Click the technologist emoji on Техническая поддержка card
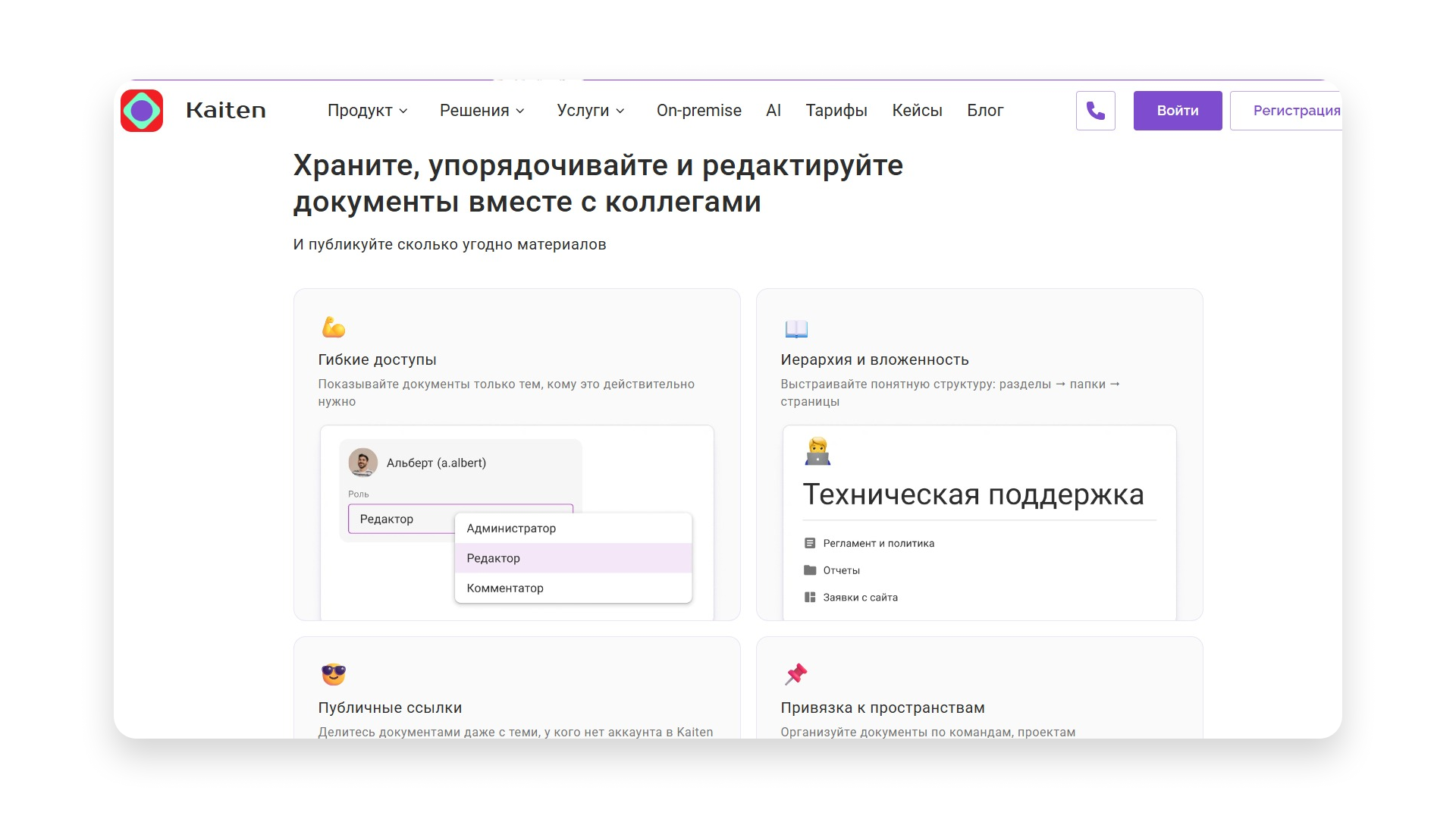 [x=817, y=450]
